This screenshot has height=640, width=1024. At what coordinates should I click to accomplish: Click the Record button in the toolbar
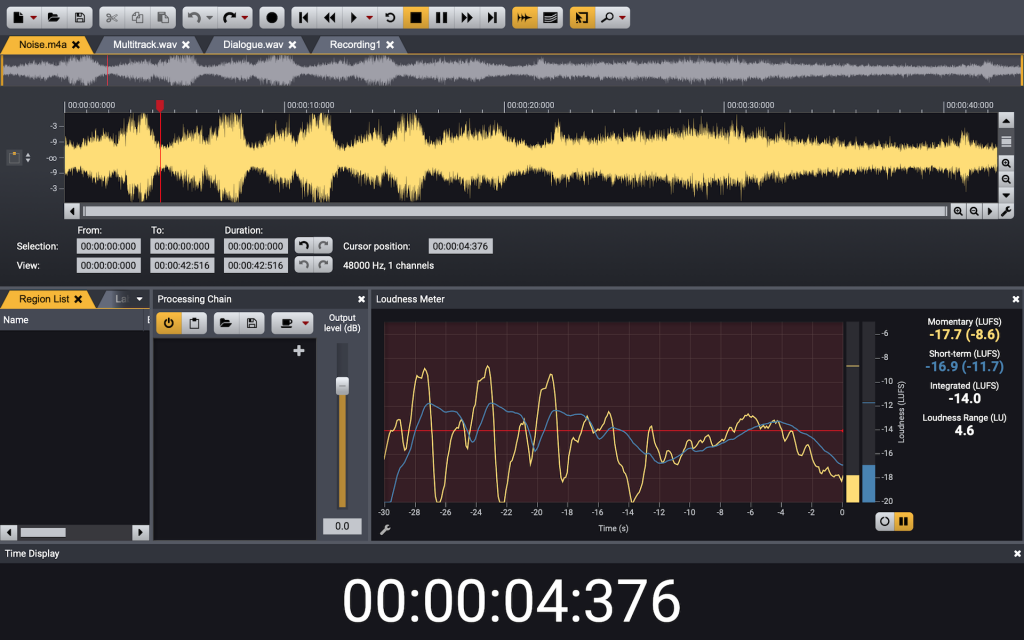pos(272,17)
